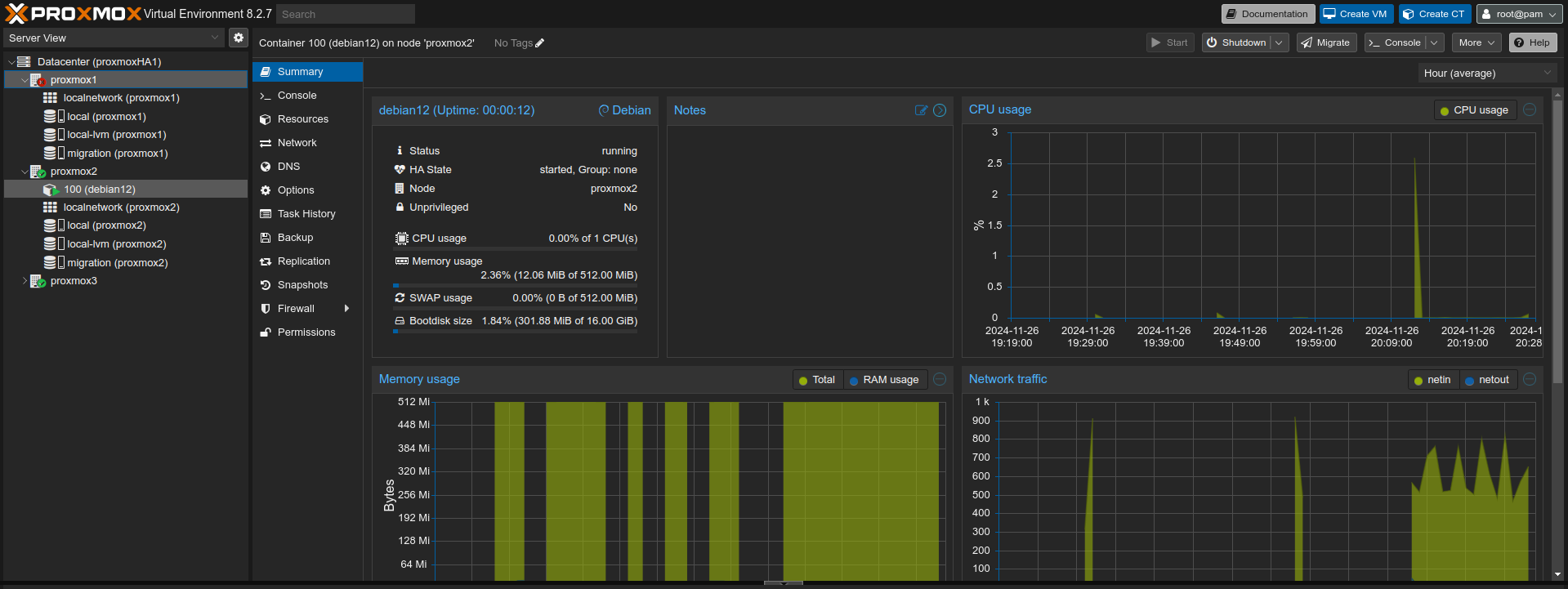
Task: Collapse the CPU usage chart panel
Action: click(x=1530, y=109)
